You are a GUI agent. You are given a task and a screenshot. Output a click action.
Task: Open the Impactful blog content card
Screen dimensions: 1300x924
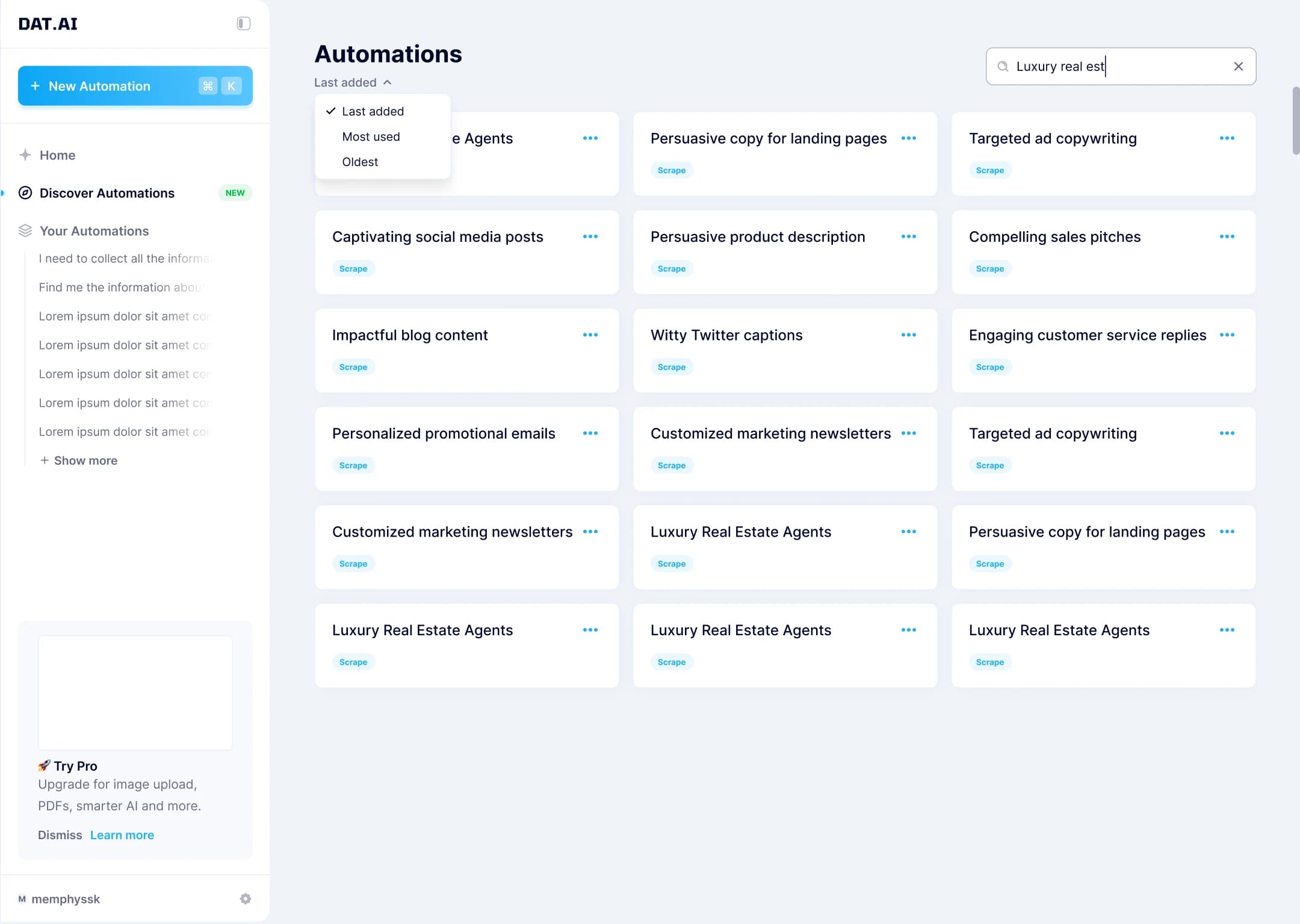pos(467,351)
